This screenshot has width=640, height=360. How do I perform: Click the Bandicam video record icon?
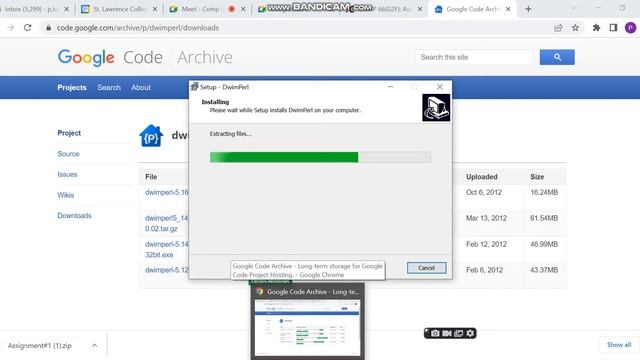point(447,333)
